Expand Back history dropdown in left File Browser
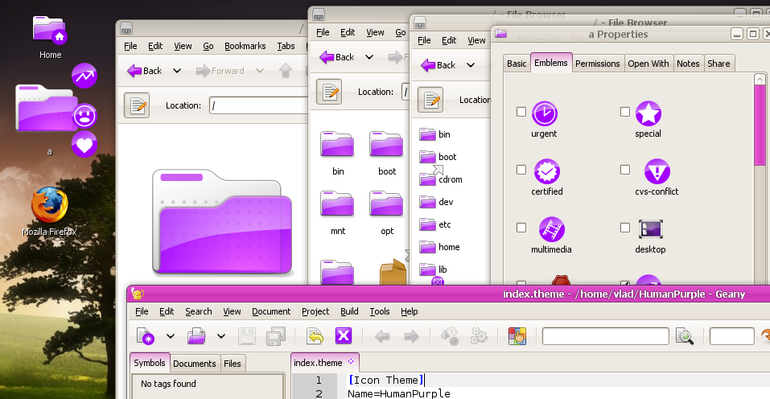This screenshot has width=770, height=399. 177,71
